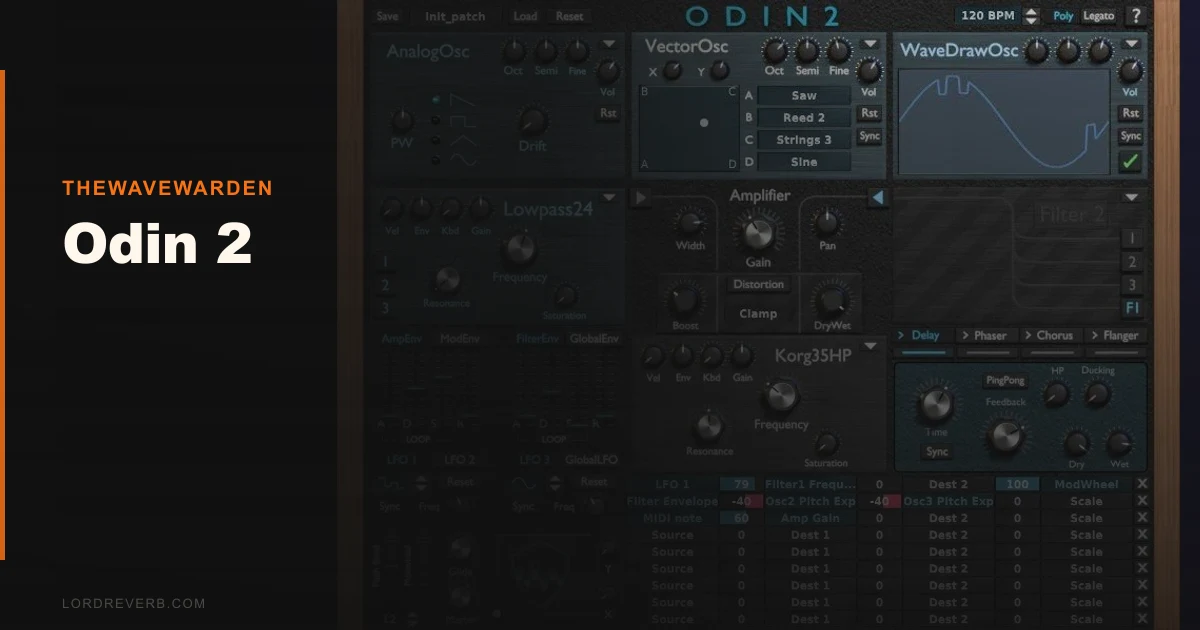Switch to the ModEnv envelope tab
This screenshot has height=630, width=1200.
tap(460, 339)
